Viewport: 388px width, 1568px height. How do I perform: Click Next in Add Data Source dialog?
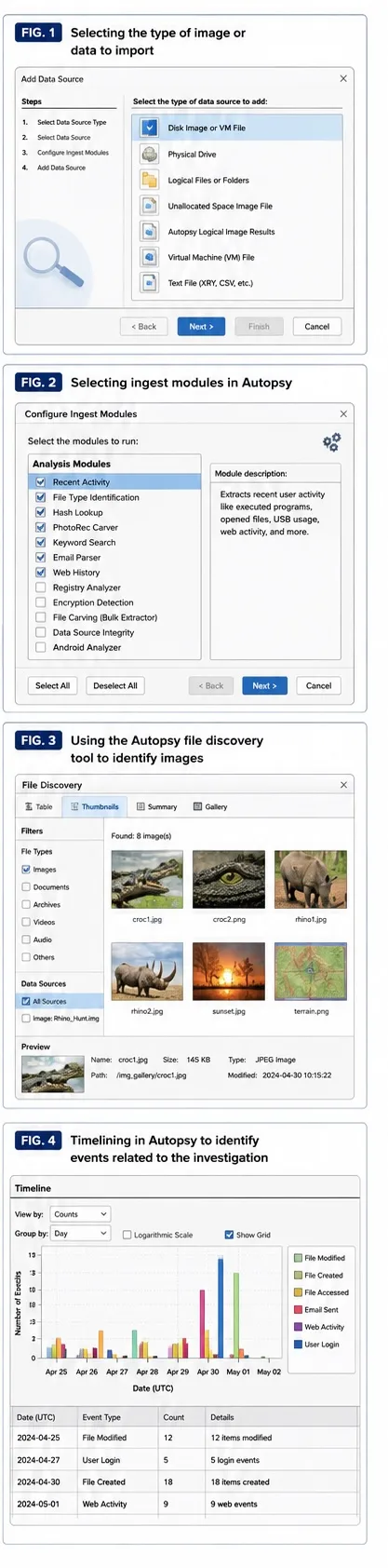(202, 327)
